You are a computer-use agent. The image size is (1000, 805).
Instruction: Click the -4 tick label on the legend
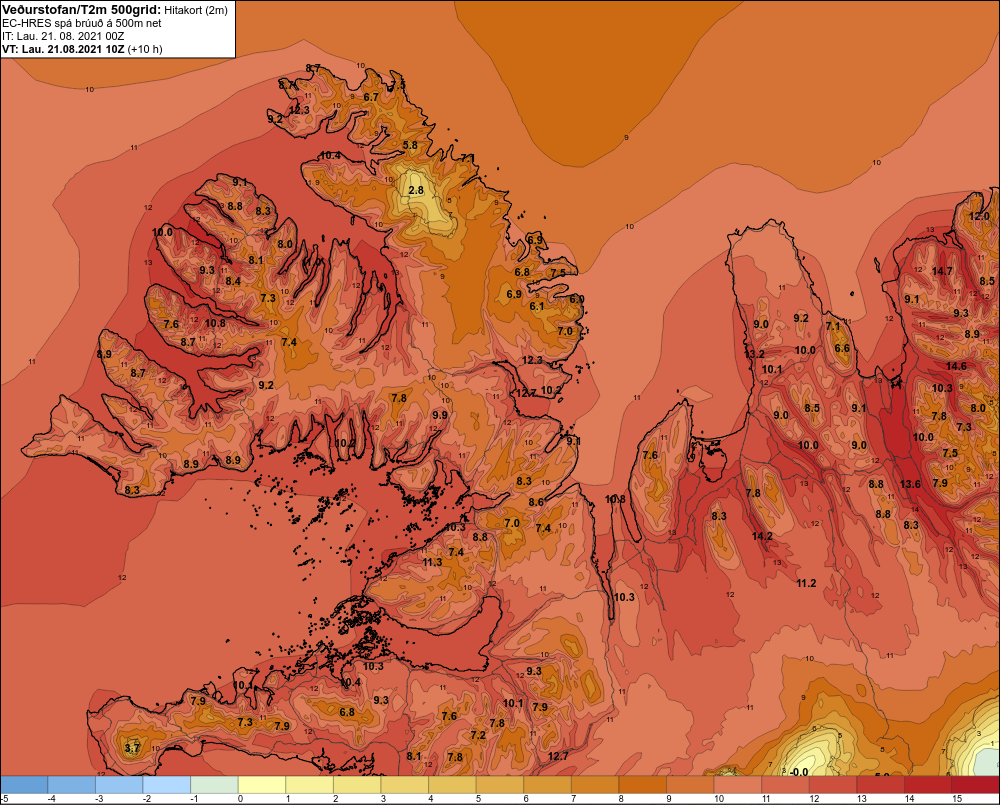pyautogui.click(x=54, y=799)
